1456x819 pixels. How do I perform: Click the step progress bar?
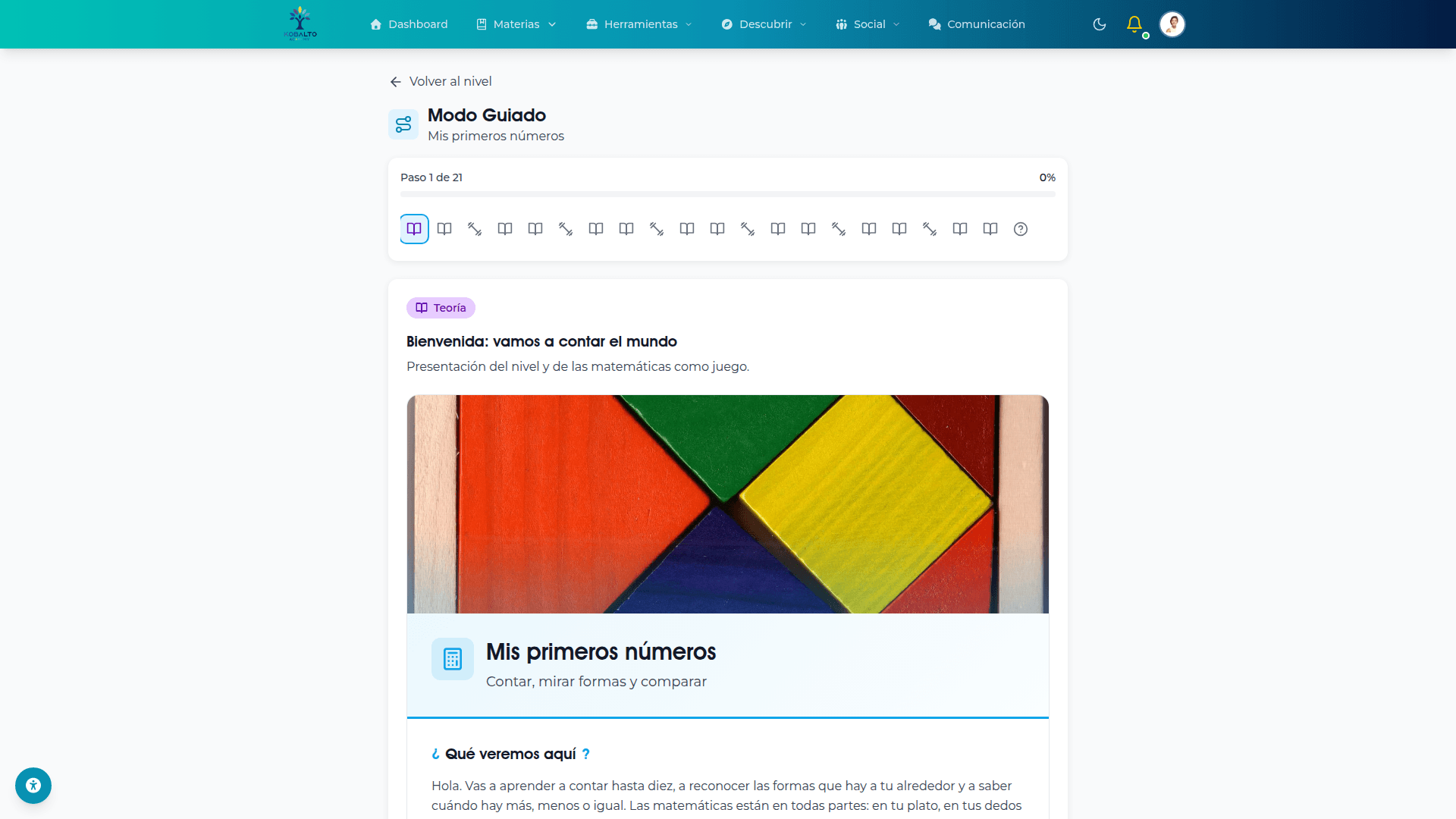point(728,194)
